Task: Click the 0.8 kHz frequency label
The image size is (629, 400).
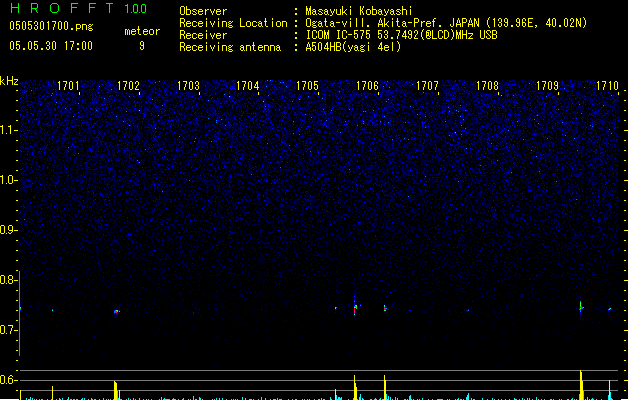Action: pos(8,280)
